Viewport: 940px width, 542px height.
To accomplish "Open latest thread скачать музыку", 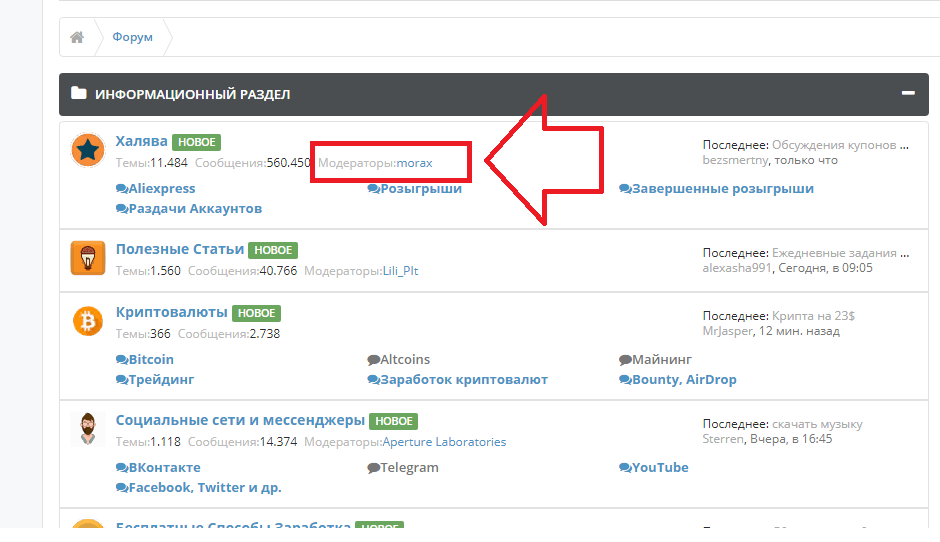I will click(817, 424).
